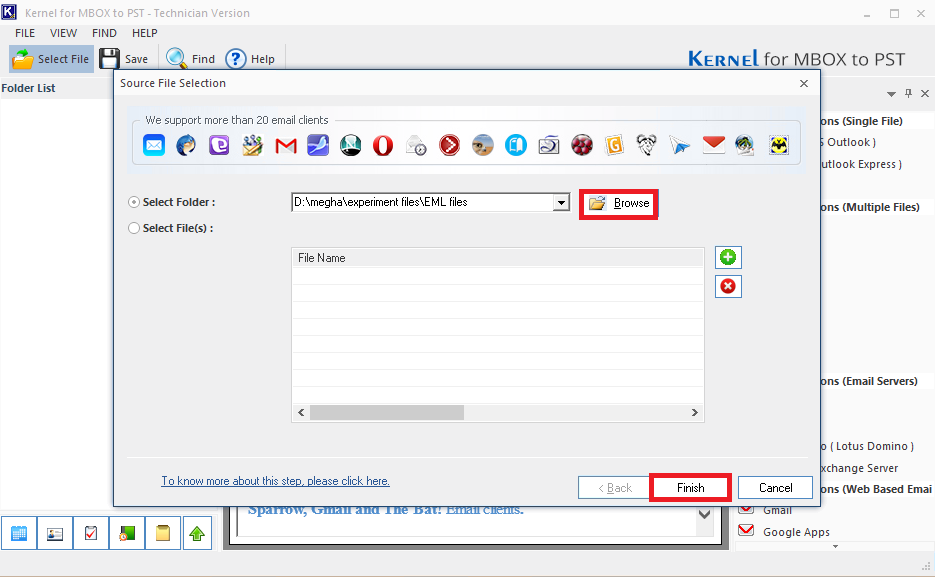The height and width of the screenshot is (577, 935).
Task: Click the blue bird SeaMonkey icon
Action: tap(318, 145)
